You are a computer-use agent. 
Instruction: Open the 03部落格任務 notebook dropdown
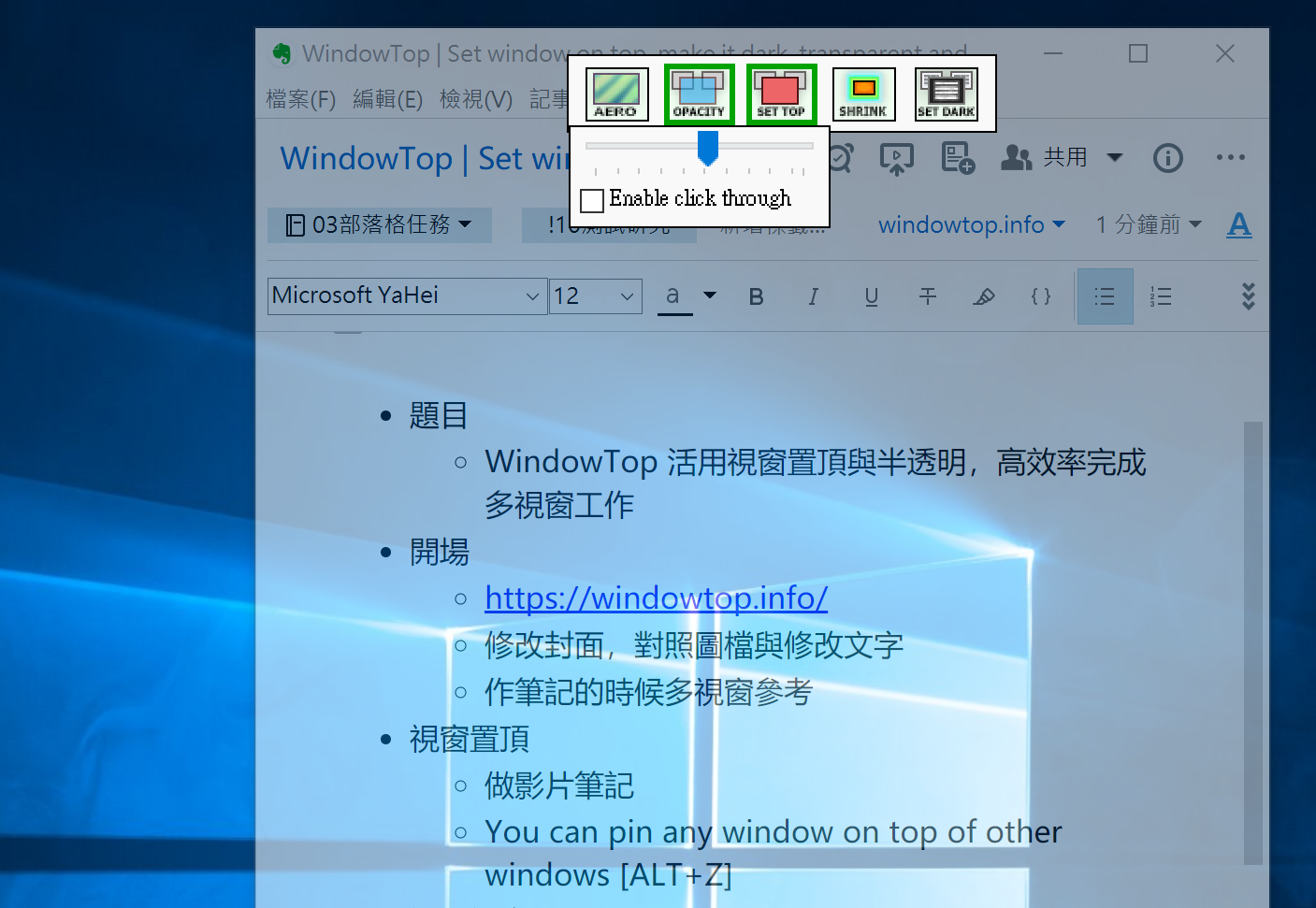click(x=379, y=224)
